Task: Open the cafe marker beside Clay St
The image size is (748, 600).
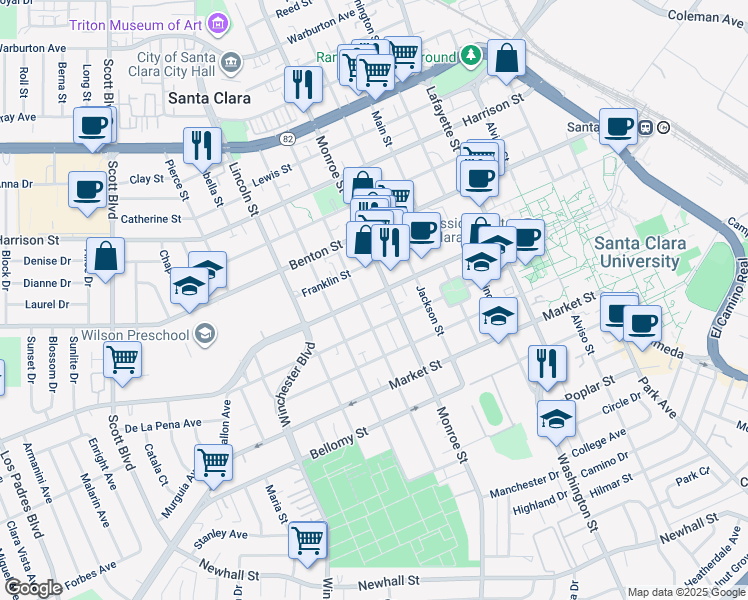Action: tap(87, 193)
